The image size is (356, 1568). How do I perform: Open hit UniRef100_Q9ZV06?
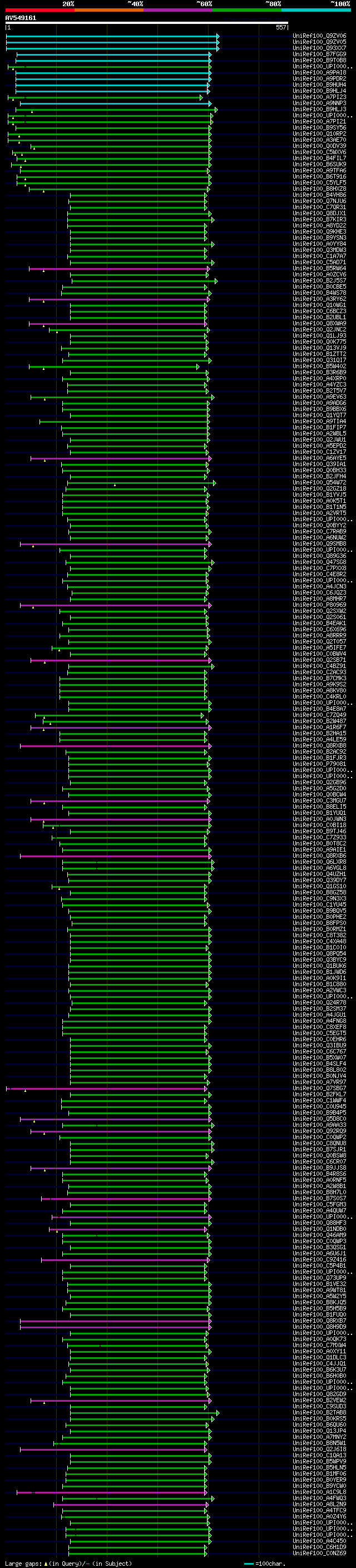319,36
